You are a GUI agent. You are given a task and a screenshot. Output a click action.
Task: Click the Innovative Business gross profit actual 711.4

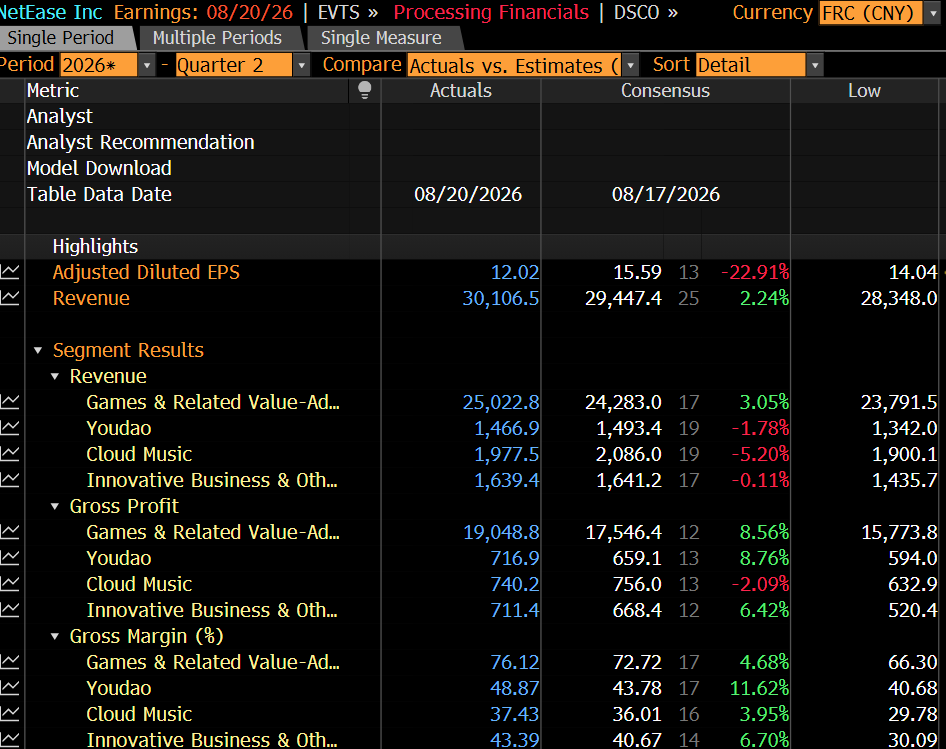click(x=515, y=610)
